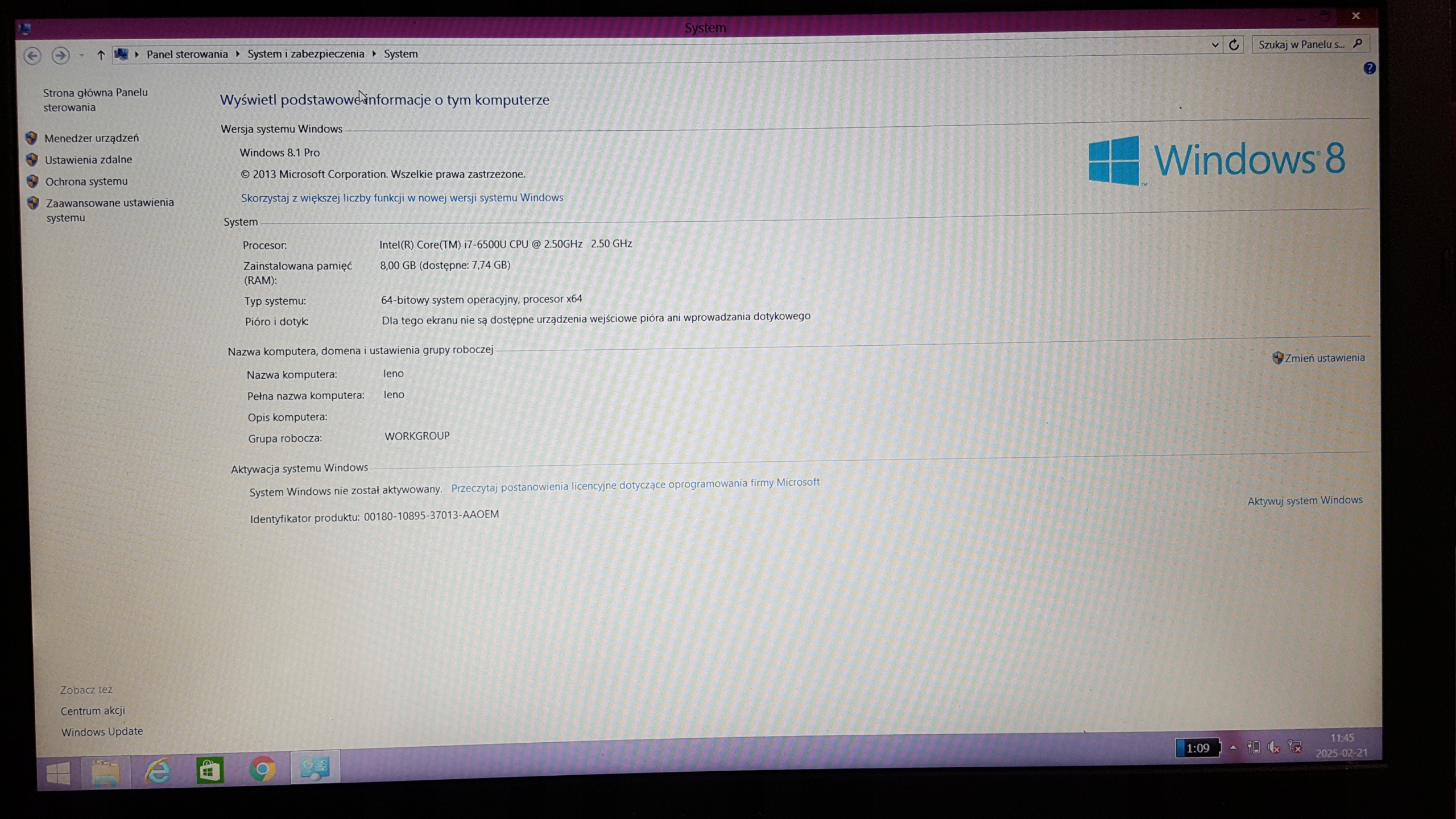This screenshot has width=1456, height=819.
Task: Click Zmień ustawienia link
Action: pyautogui.click(x=1323, y=358)
